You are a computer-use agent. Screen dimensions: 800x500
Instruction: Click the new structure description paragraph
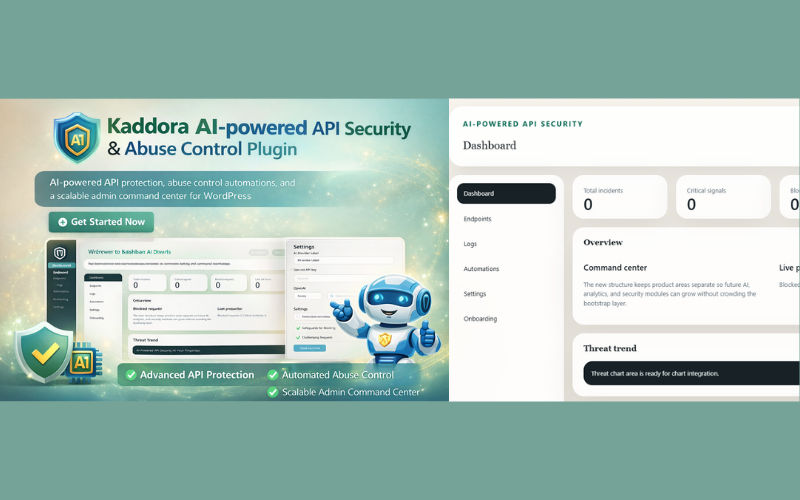tap(670, 294)
